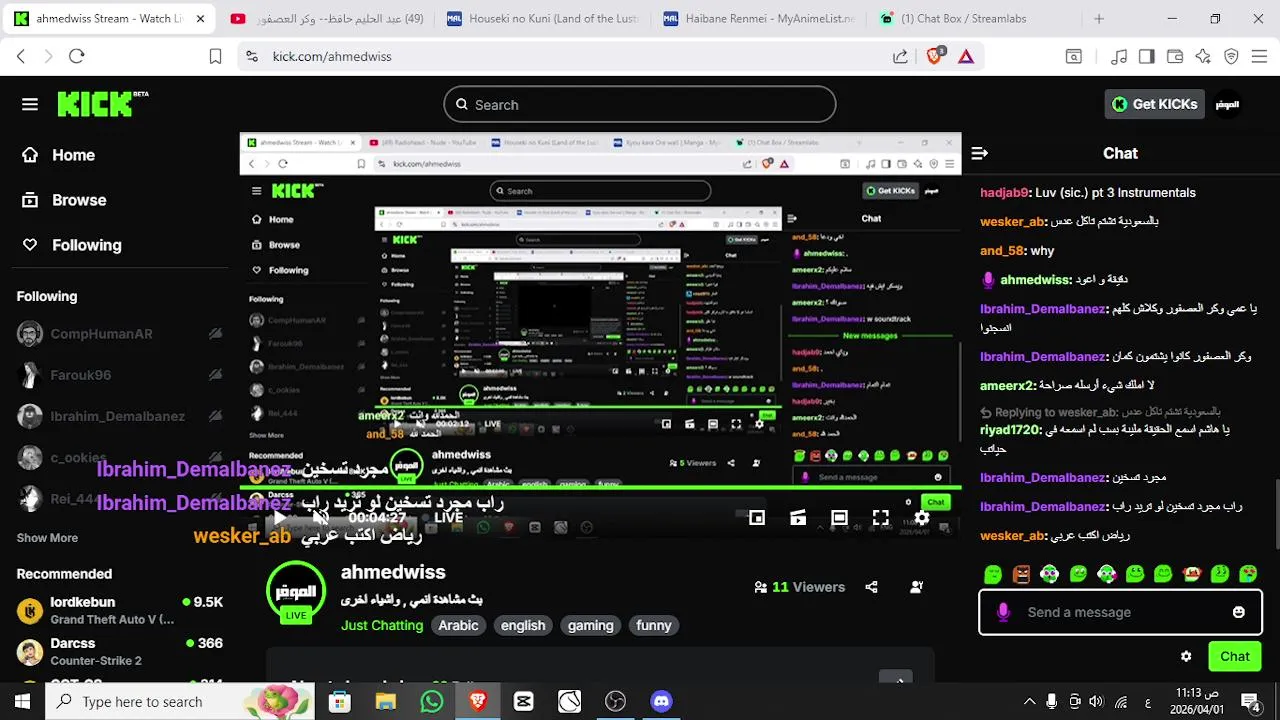The width and height of the screenshot is (1280, 720).
Task: Enter fullscreen in the stream player
Action: coord(880,518)
